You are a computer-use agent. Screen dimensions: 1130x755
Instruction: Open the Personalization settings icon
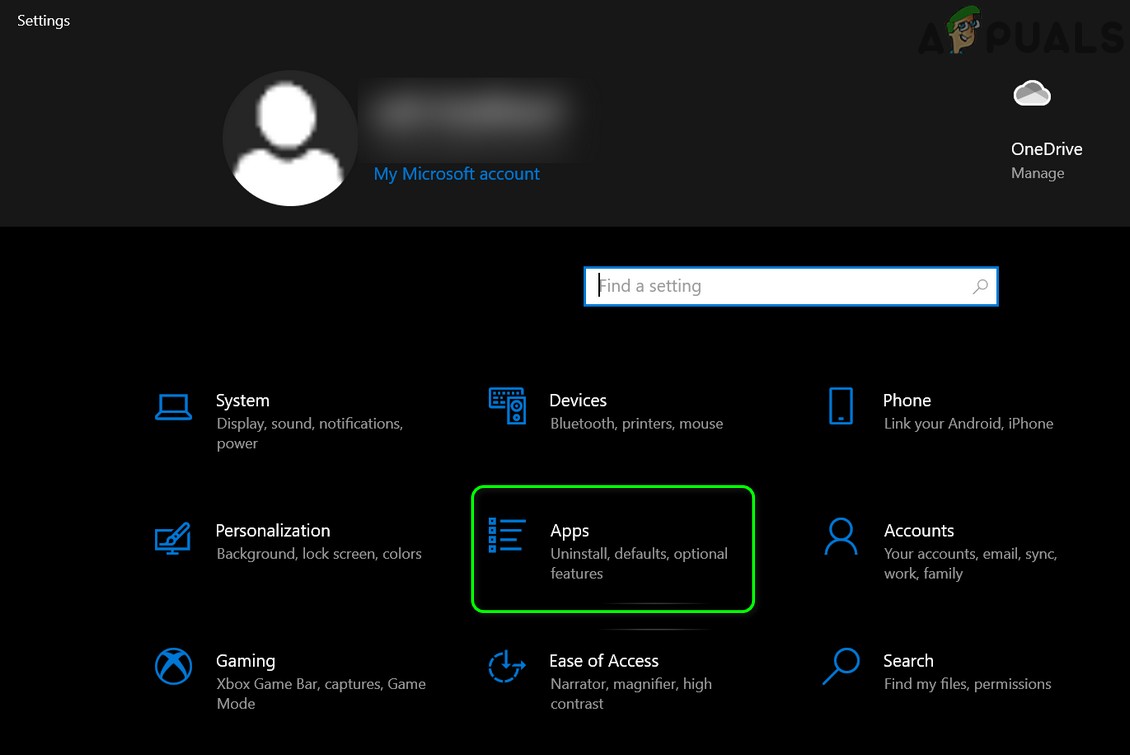pyautogui.click(x=173, y=538)
